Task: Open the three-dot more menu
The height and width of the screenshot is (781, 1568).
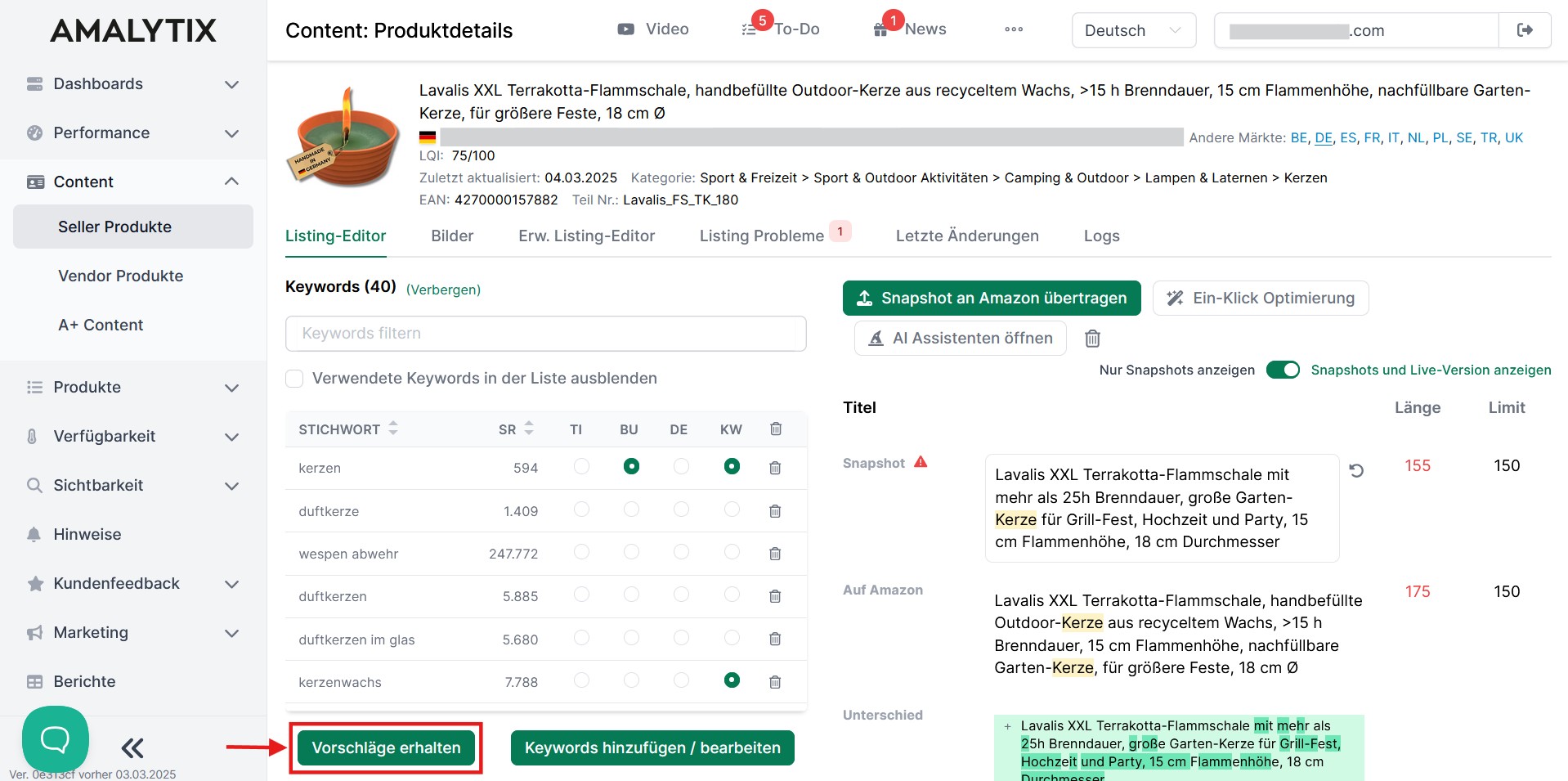Action: (1014, 29)
